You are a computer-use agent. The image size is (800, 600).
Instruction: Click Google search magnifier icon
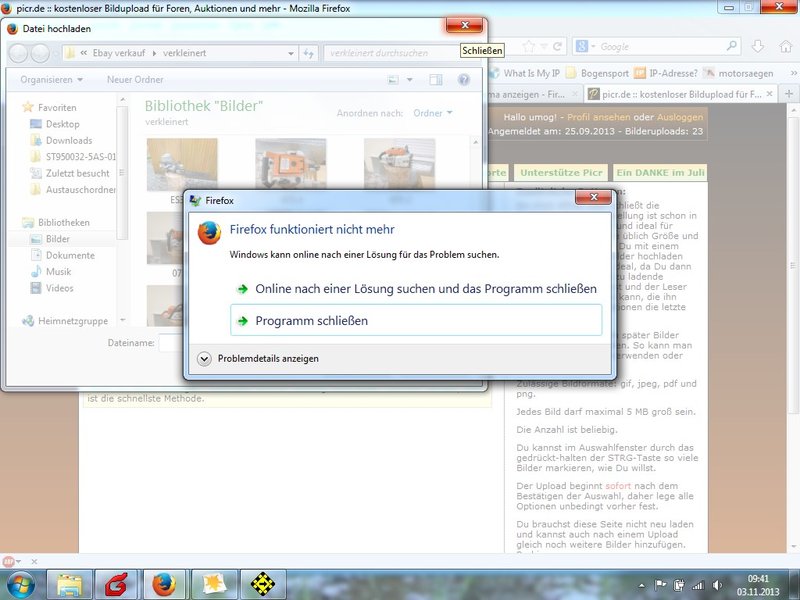point(731,46)
